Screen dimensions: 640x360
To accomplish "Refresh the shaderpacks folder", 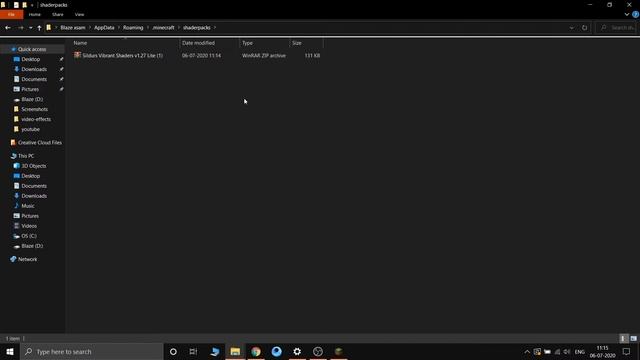I will point(584,28).
